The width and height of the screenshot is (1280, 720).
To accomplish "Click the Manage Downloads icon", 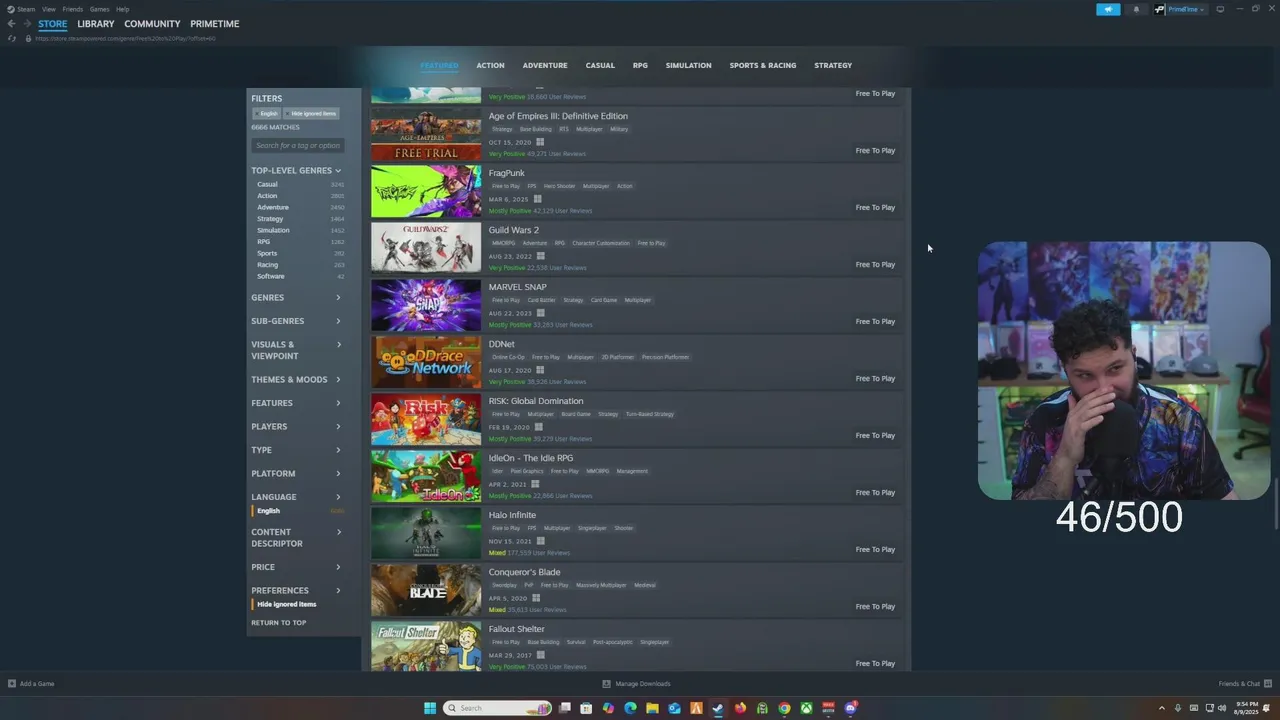I will [606, 684].
